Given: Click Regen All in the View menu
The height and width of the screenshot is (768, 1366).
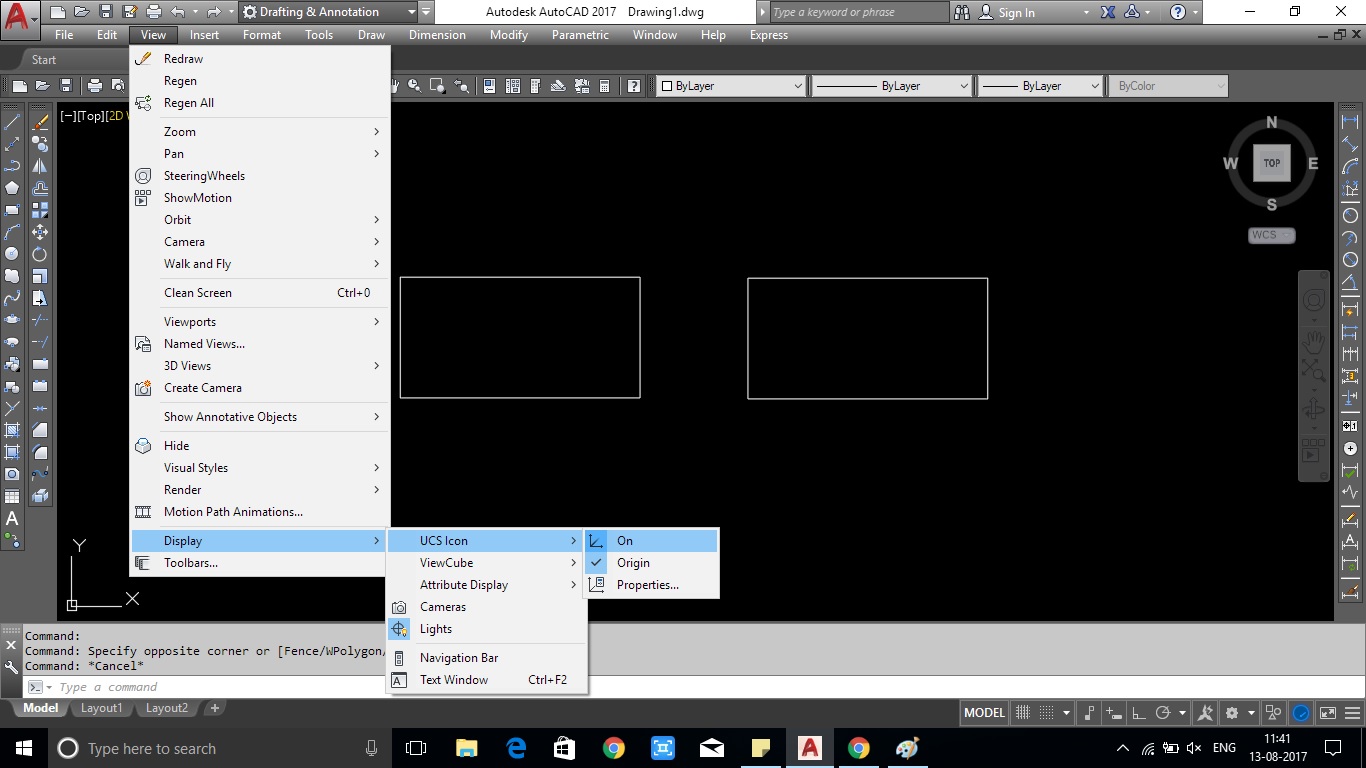Looking at the screenshot, I should point(188,102).
